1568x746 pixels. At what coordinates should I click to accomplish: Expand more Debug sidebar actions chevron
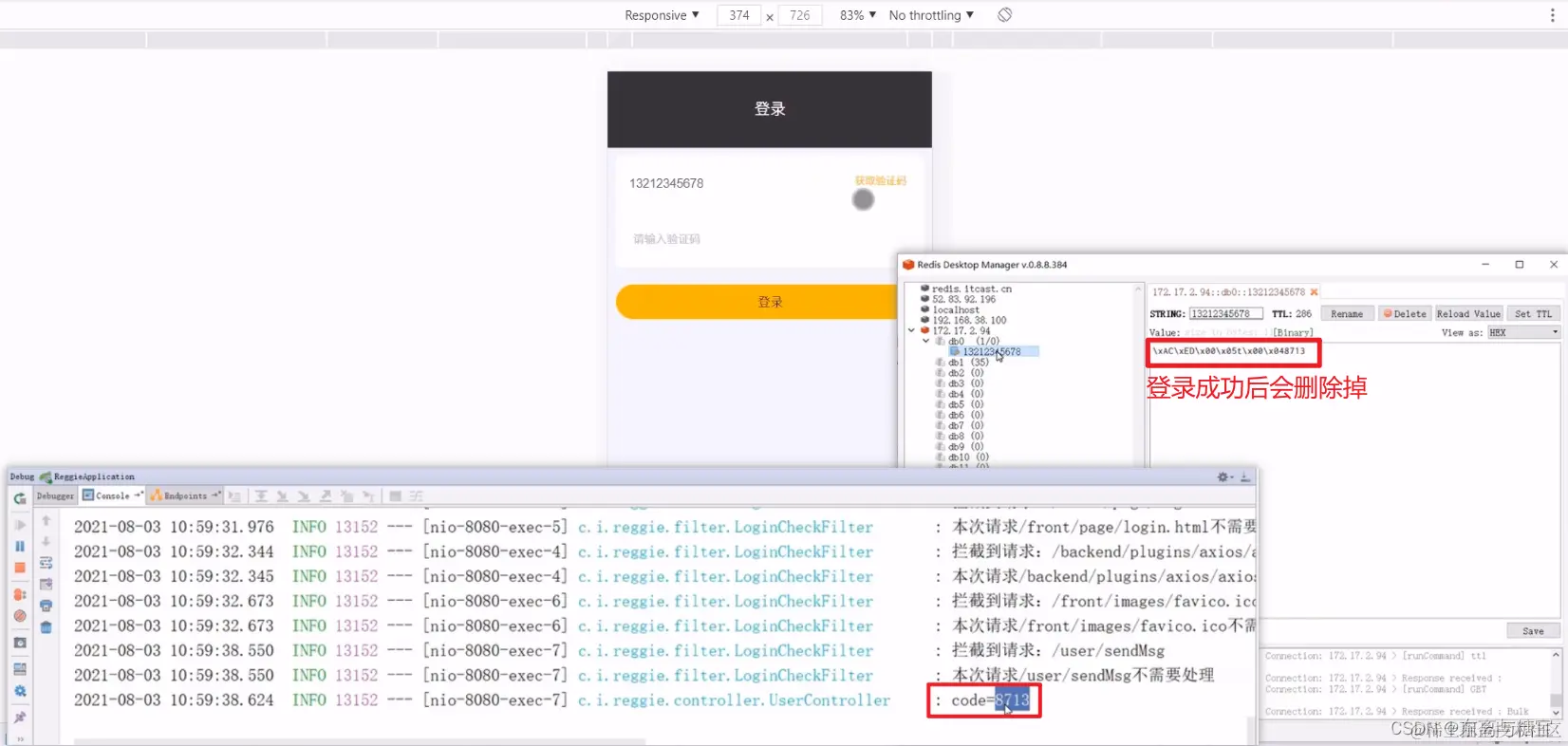19,738
